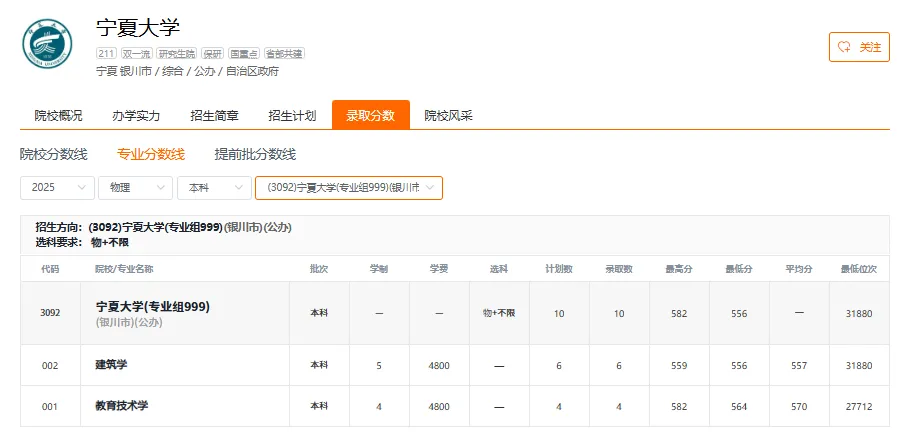Switch to 招生计划 tab
The height and width of the screenshot is (438, 924).
tap(292, 116)
